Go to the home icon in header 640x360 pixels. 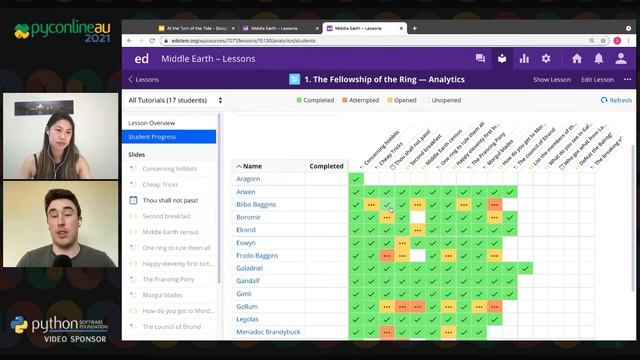(577, 59)
